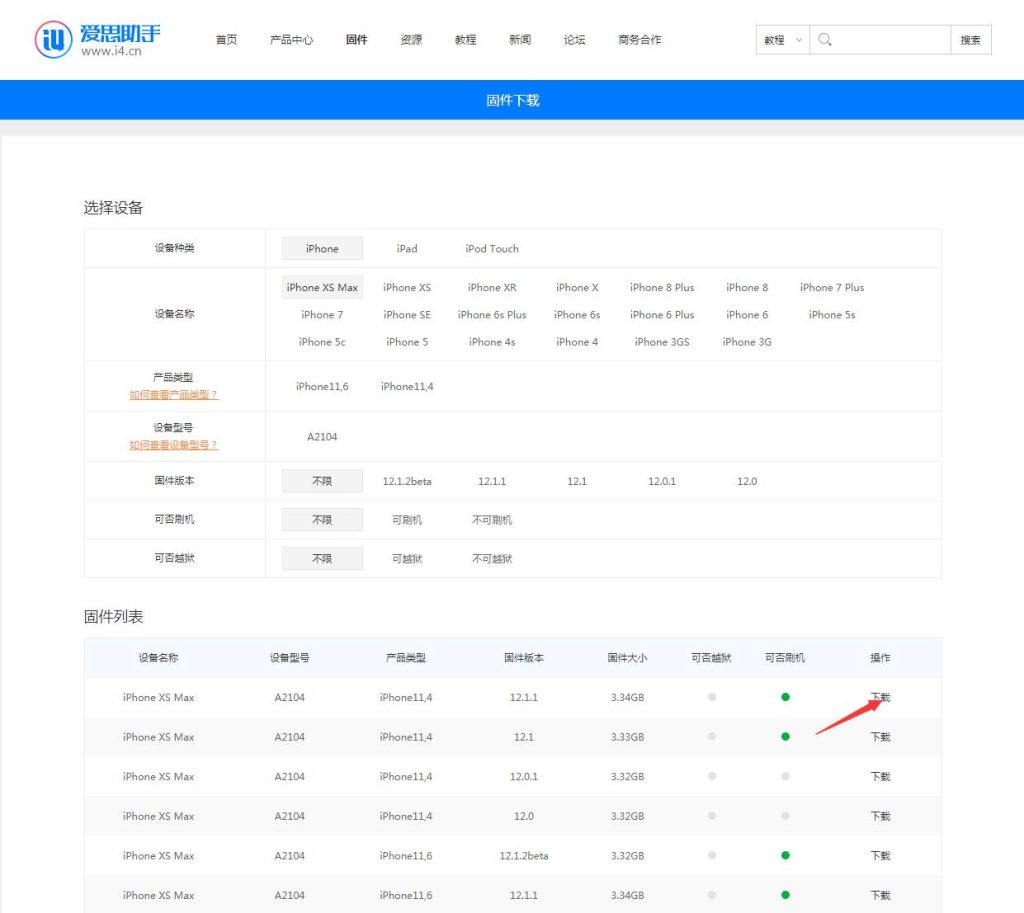
Task: Select 可刷机 filter option
Action: click(407, 520)
